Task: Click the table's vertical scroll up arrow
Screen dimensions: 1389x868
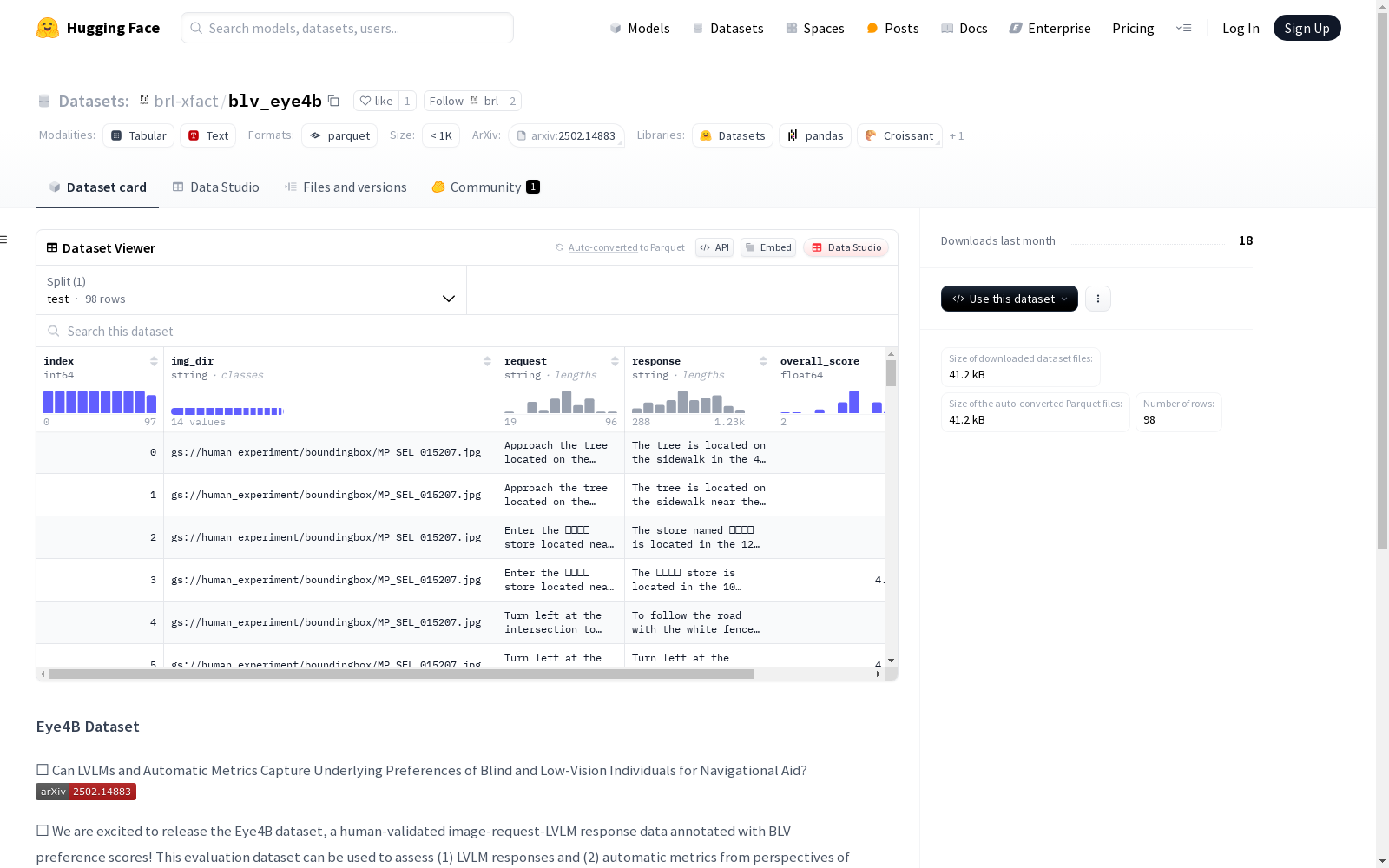Action: click(x=891, y=354)
